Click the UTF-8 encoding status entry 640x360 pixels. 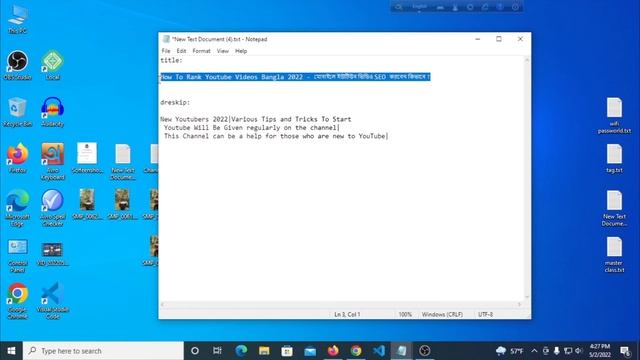tap(485, 314)
